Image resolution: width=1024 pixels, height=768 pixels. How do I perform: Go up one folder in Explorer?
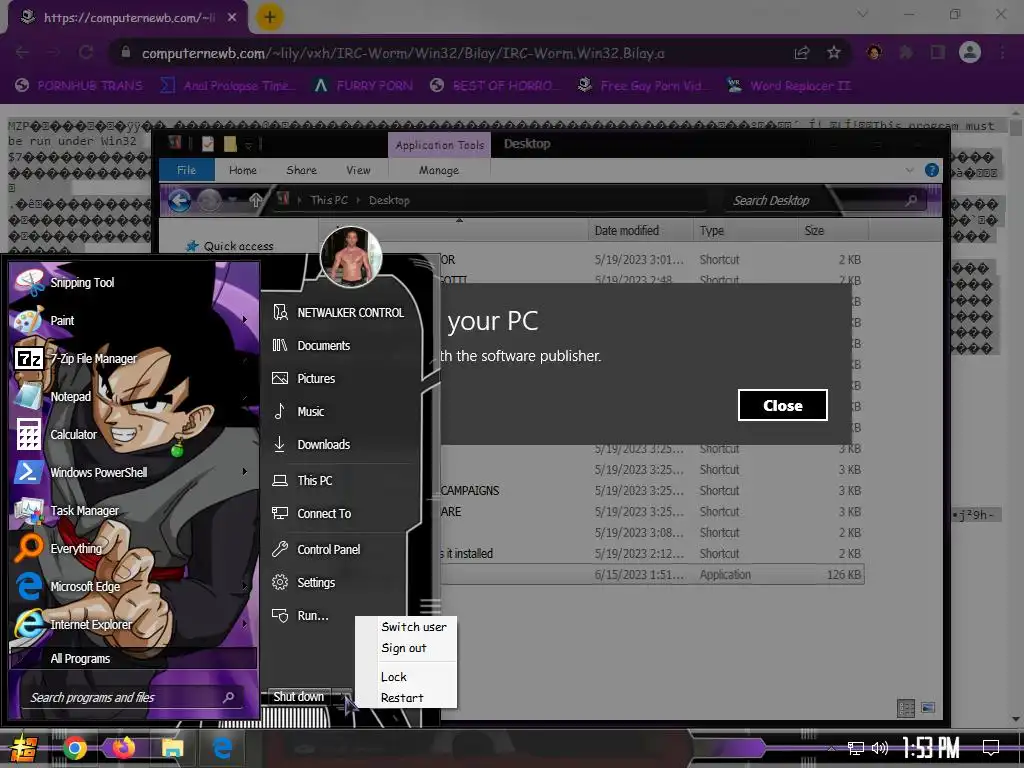(x=255, y=200)
